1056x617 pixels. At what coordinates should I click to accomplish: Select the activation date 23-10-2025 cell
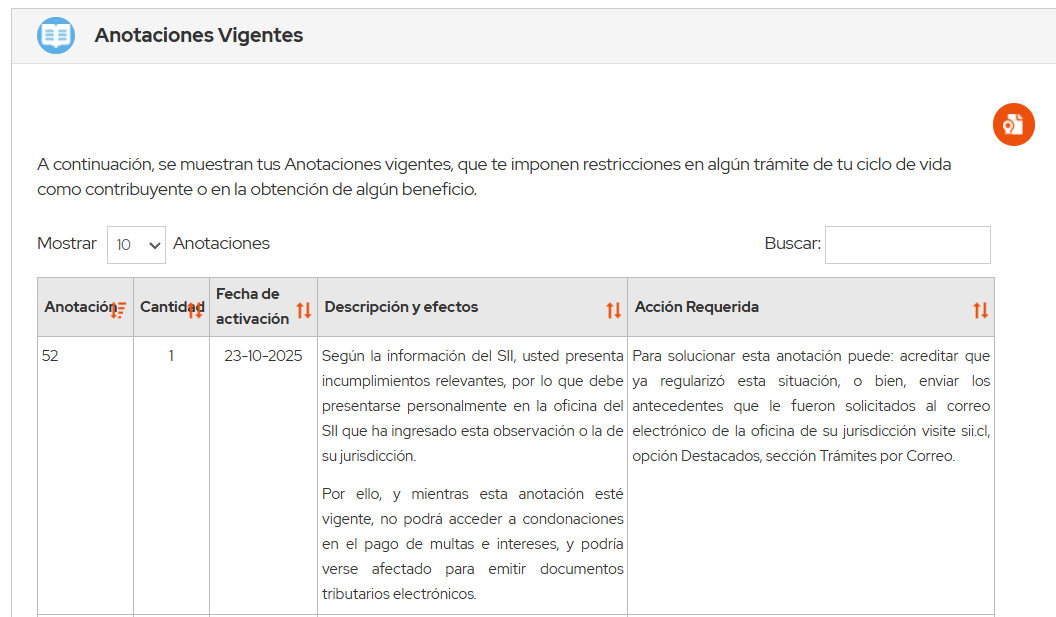(x=262, y=355)
